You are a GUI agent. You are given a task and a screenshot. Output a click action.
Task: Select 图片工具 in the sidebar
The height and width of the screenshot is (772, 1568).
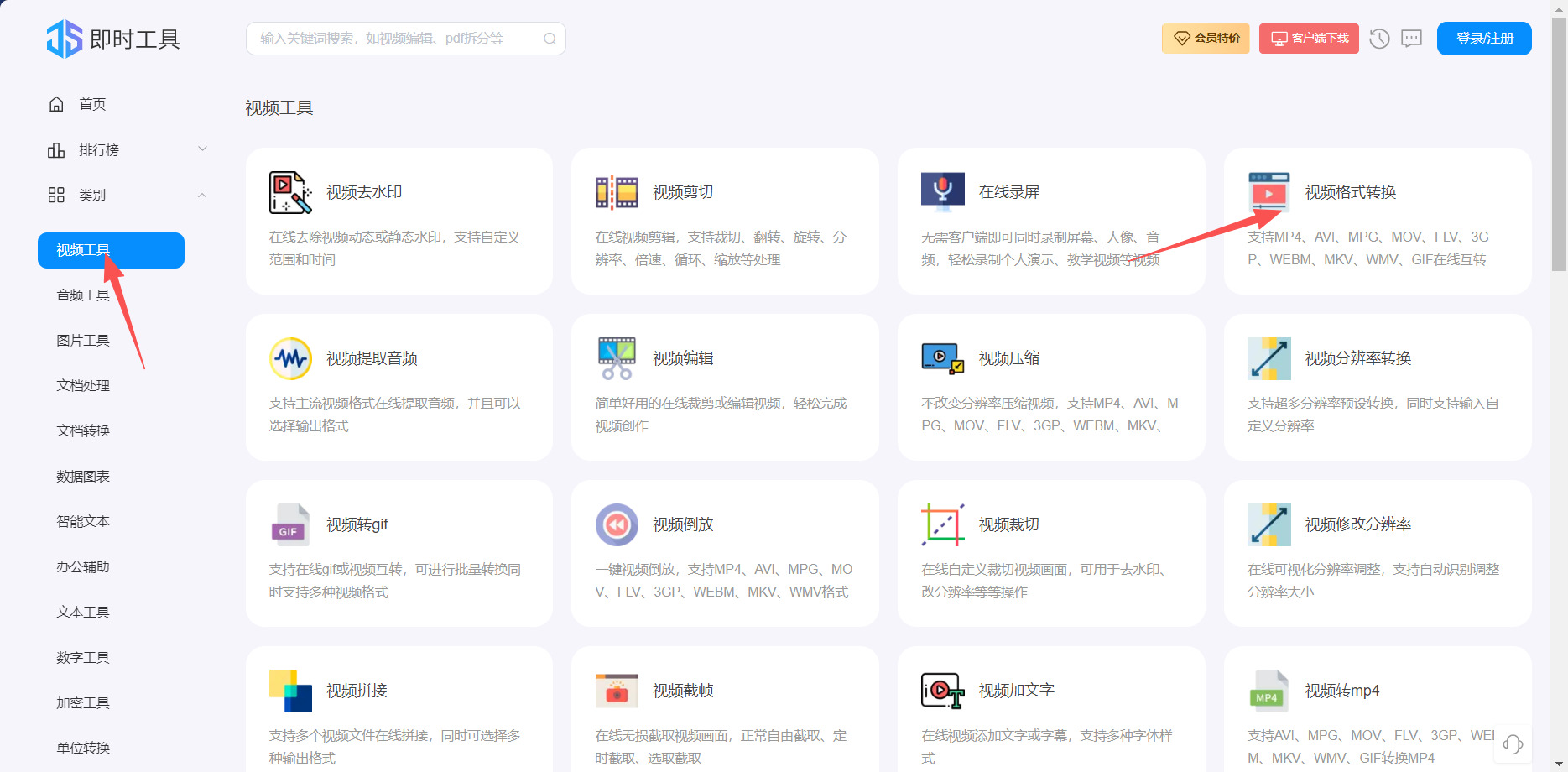point(83,341)
